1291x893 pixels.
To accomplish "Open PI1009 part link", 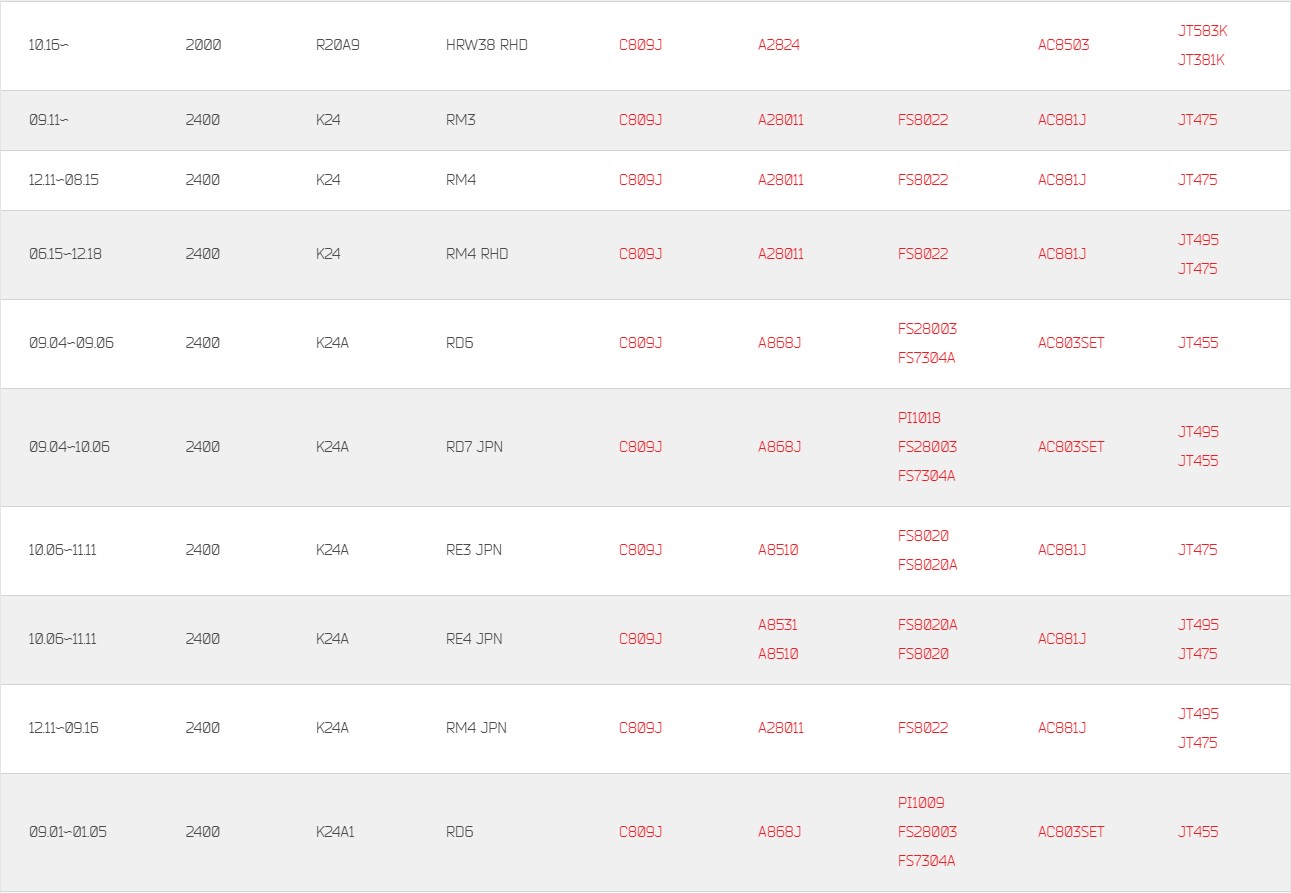I will [921, 803].
